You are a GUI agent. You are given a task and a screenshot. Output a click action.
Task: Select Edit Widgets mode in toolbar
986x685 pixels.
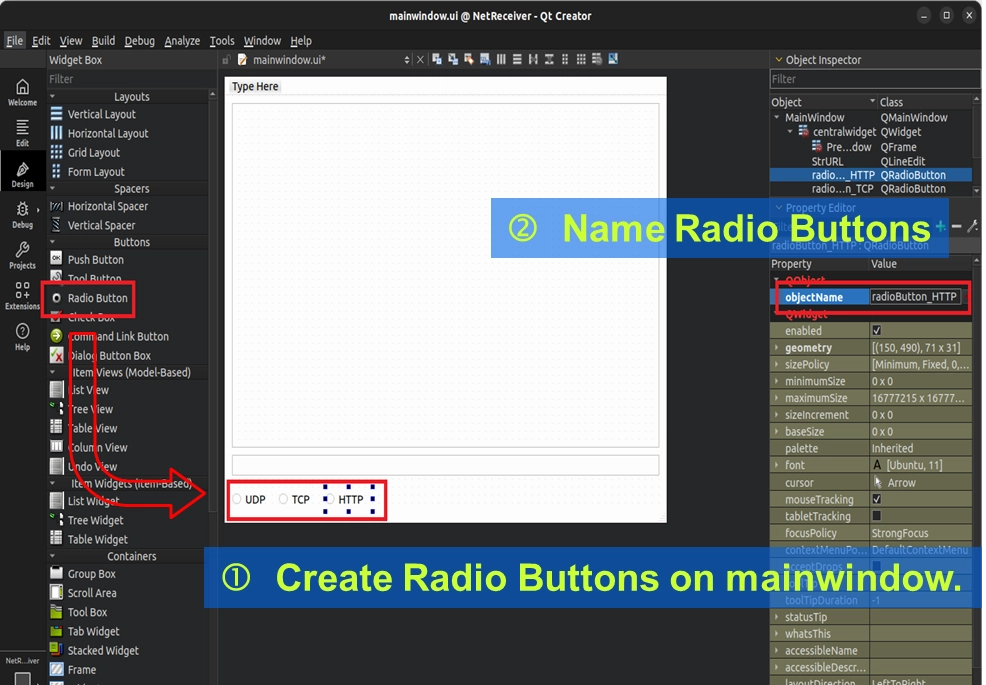click(437, 60)
